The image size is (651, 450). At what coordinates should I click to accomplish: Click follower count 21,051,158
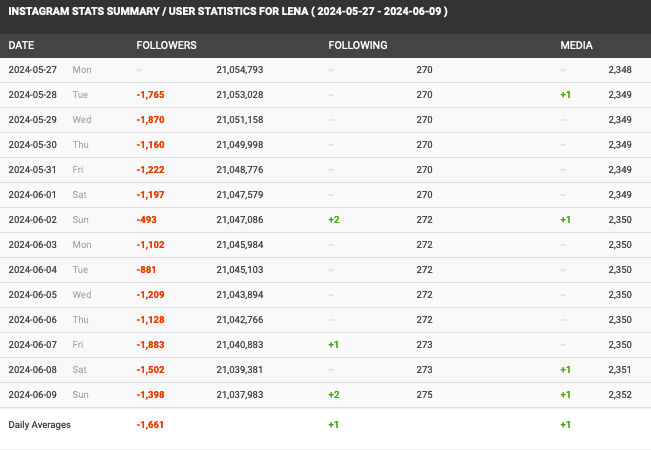click(240, 120)
